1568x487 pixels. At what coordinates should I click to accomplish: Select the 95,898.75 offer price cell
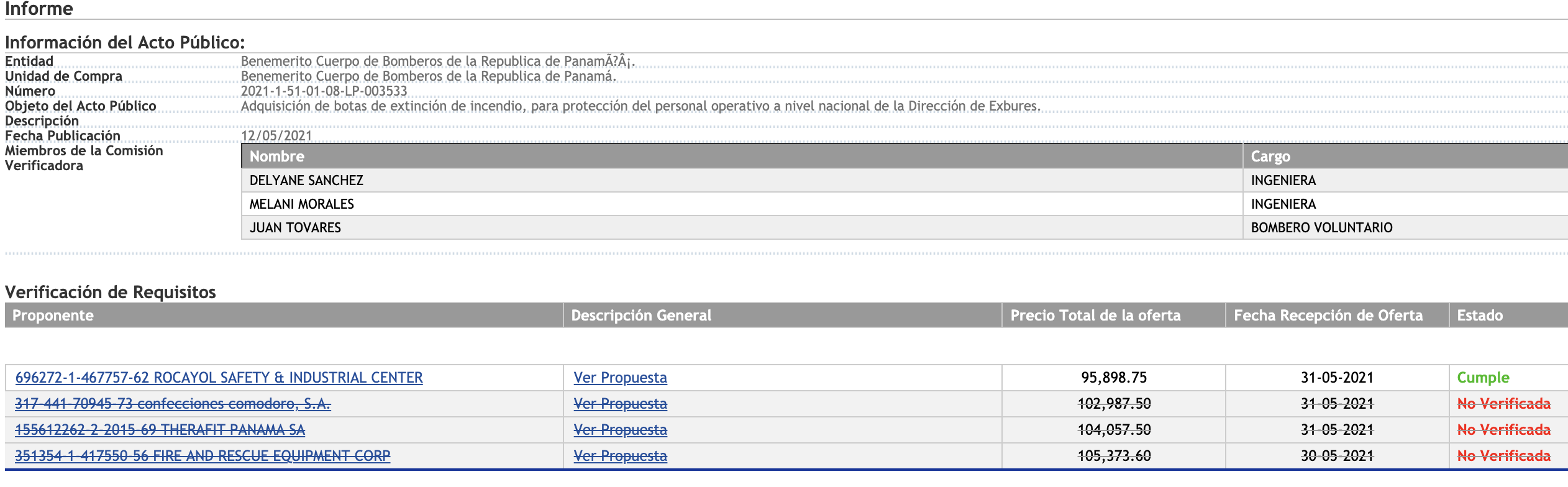1114,378
